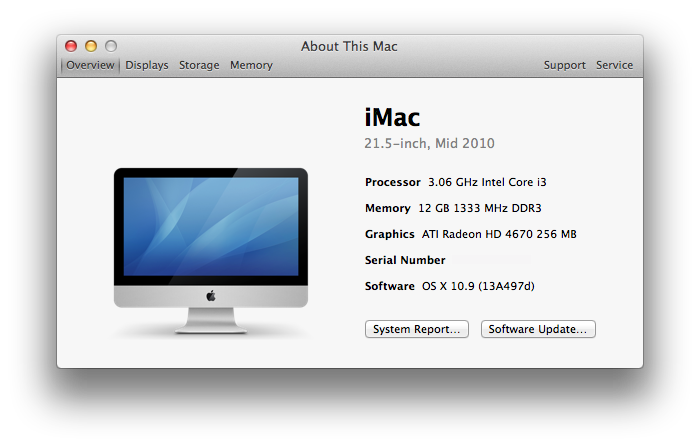Viewport: 700px width, 447px height.
Task: Open the Storage tab
Action: click(199, 65)
